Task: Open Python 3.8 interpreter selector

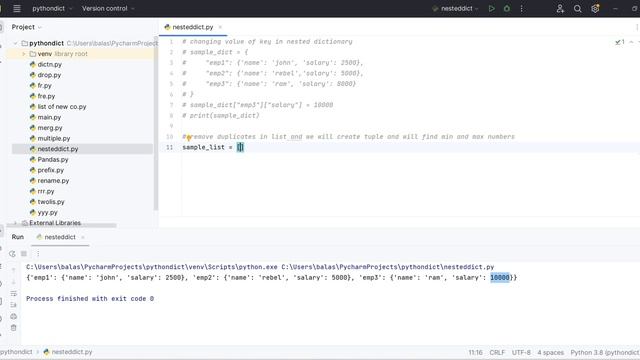Action: pyautogui.click(x=604, y=352)
